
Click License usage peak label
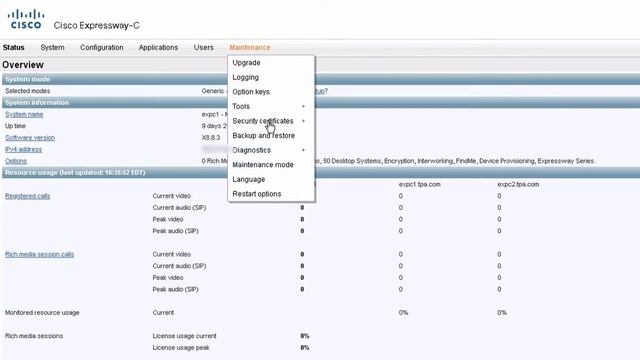coord(181,348)
